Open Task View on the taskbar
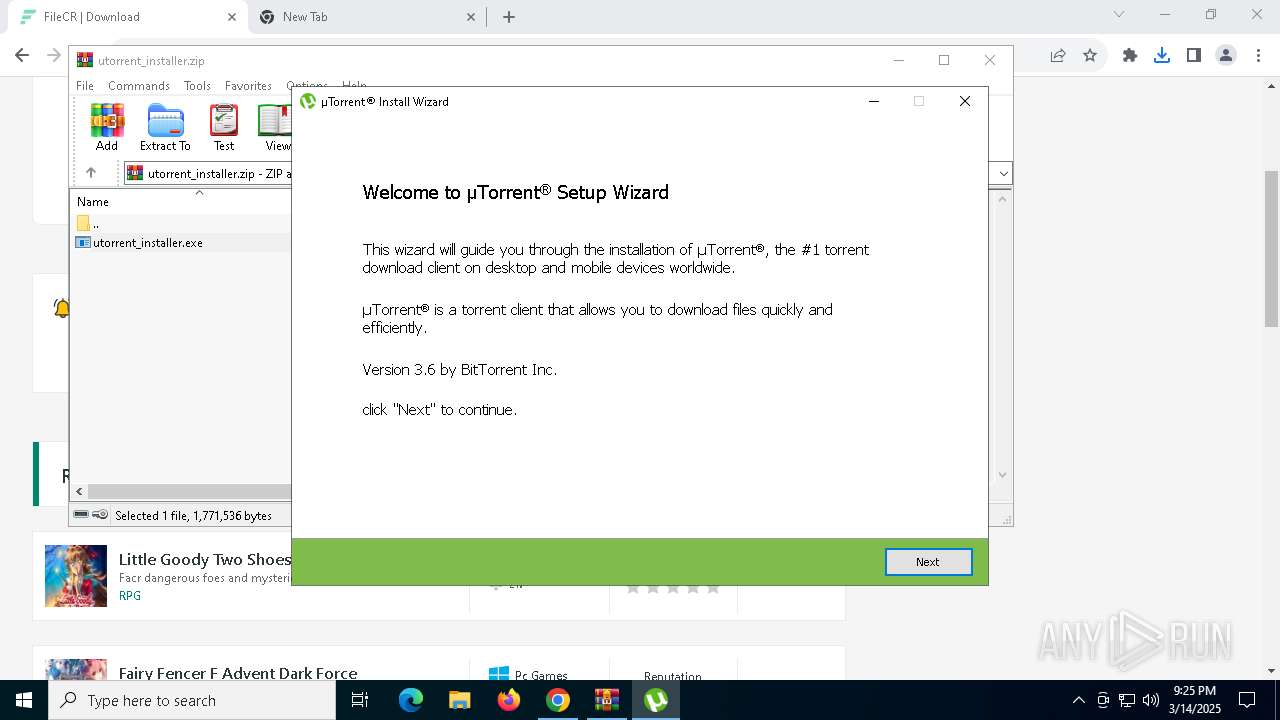Screen dimensions: 1280x720 360,700
